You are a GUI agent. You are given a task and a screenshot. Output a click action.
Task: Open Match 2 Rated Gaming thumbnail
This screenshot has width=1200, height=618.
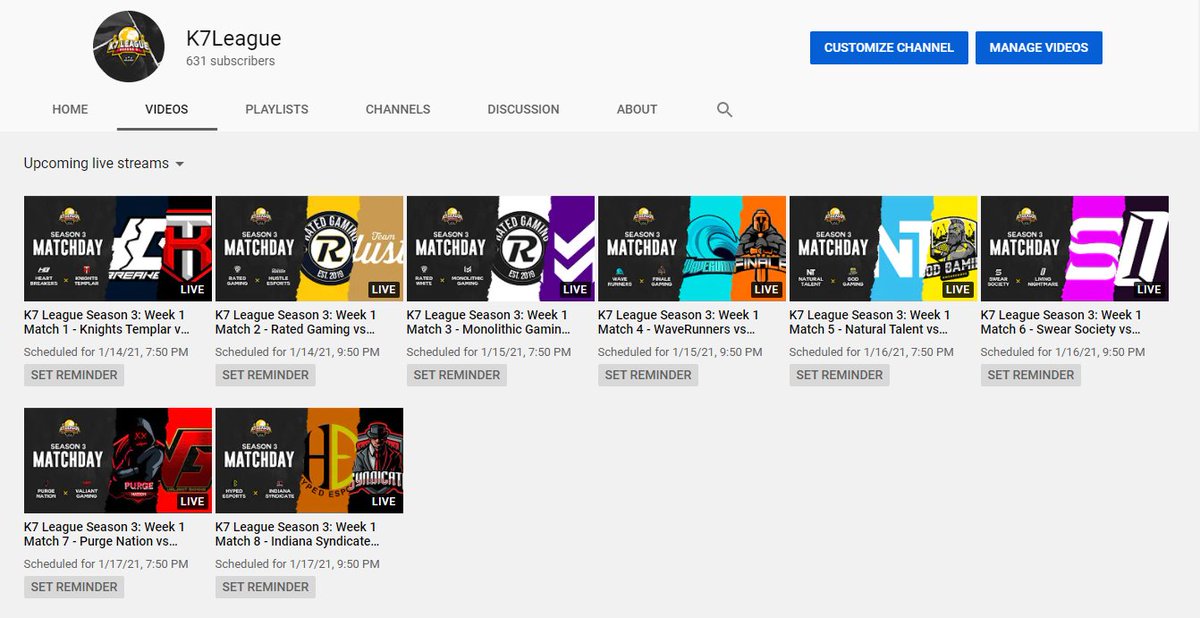tap(309, 249)
